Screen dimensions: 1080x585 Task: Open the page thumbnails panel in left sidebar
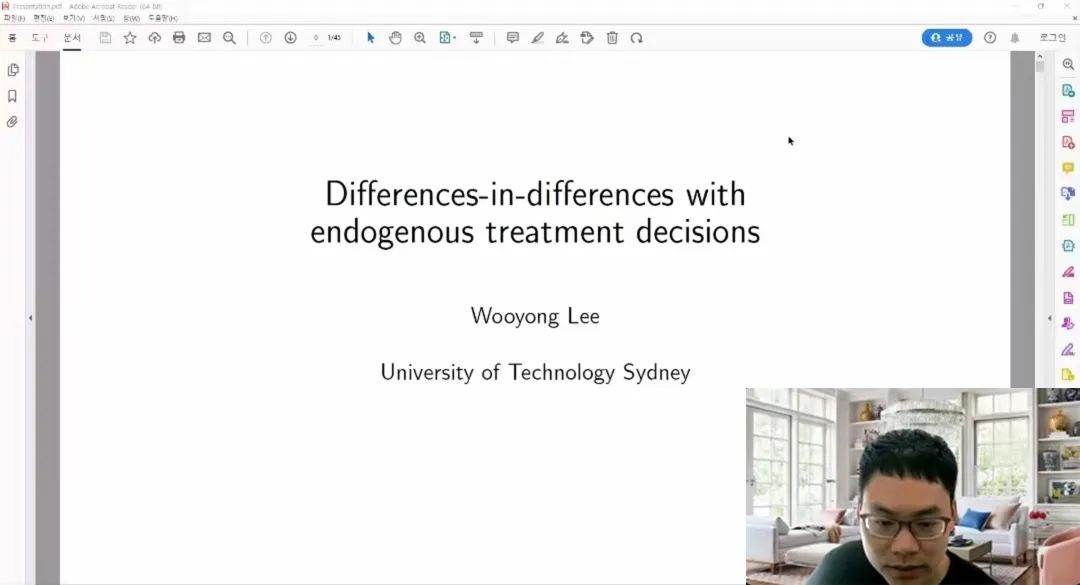(13, 70)
